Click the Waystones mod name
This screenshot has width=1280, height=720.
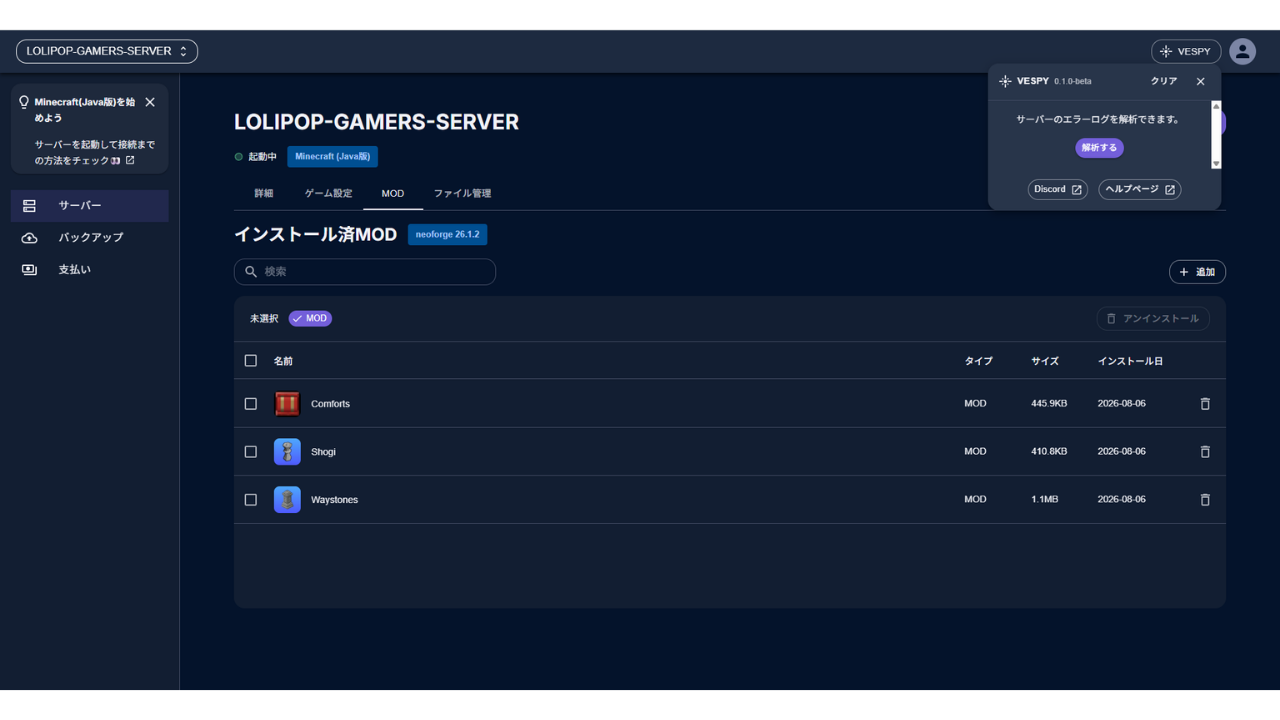point(334,500)
